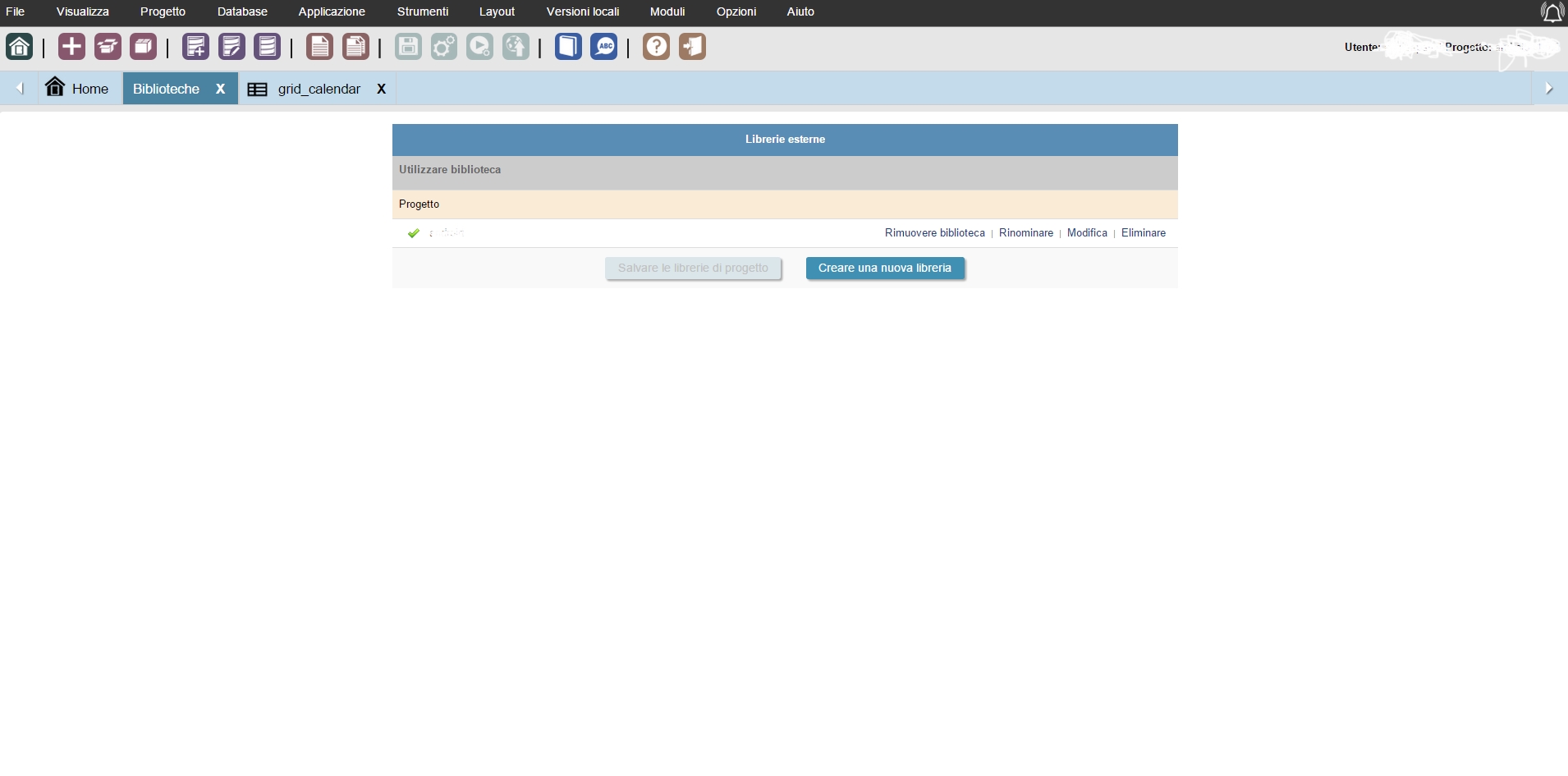Click the open box project icon
Viewport: 1568px width, 776px height.
pos(108,47)
